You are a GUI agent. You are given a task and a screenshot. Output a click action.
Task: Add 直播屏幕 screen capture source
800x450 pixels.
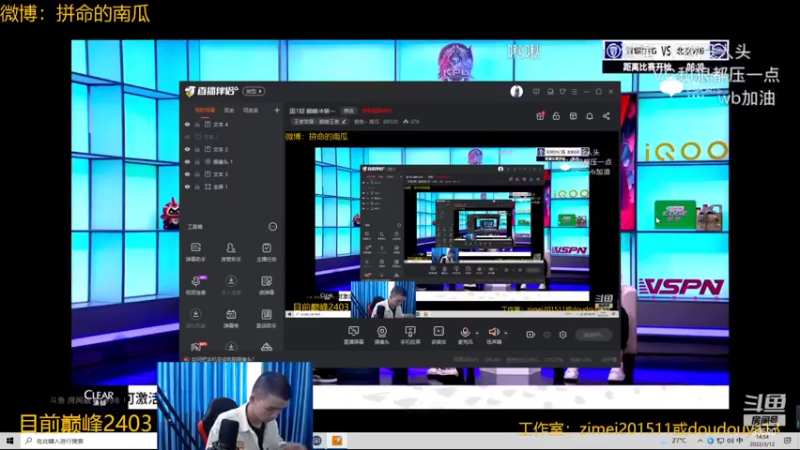click(x=353, y=335)
